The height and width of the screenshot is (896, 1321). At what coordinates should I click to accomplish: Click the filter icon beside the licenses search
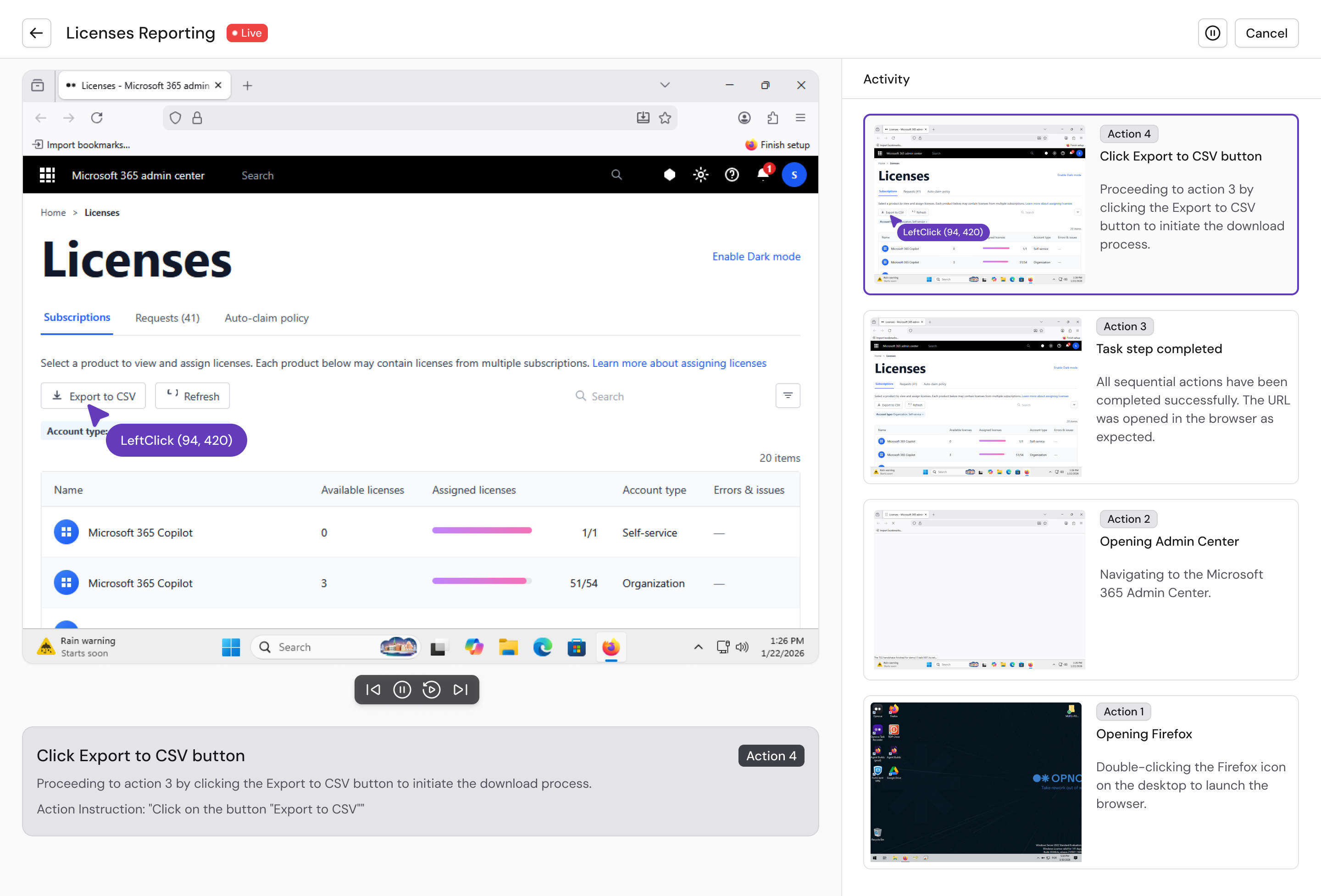pos(788,395)
